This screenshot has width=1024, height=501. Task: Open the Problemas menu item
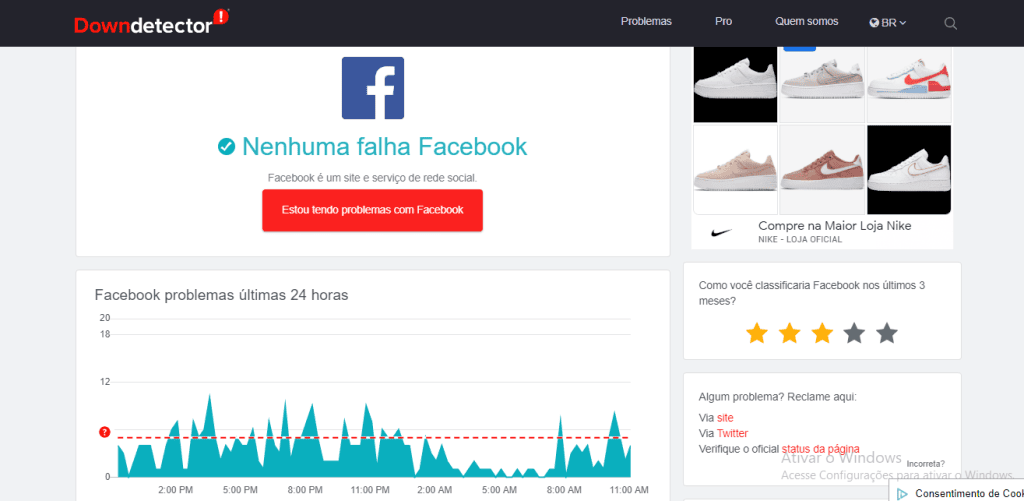(646, 21)
